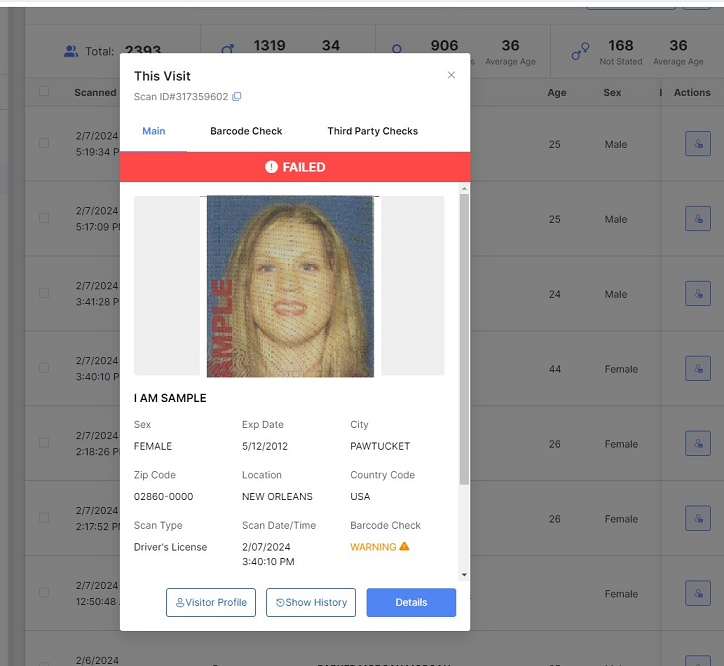Screen dimensions: 724x666
Task: Click the Show History button
Action: pyautogui.click(x=311, y=602)
